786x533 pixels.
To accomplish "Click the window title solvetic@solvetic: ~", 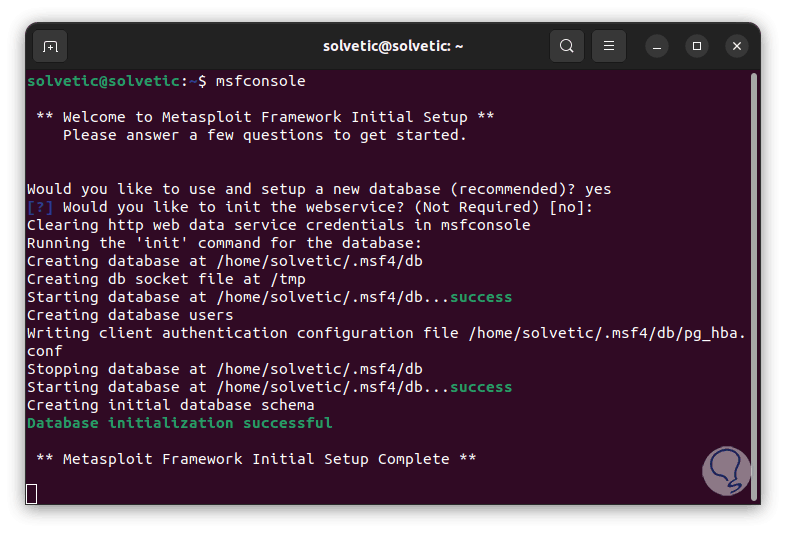I will tap(393, 46).
